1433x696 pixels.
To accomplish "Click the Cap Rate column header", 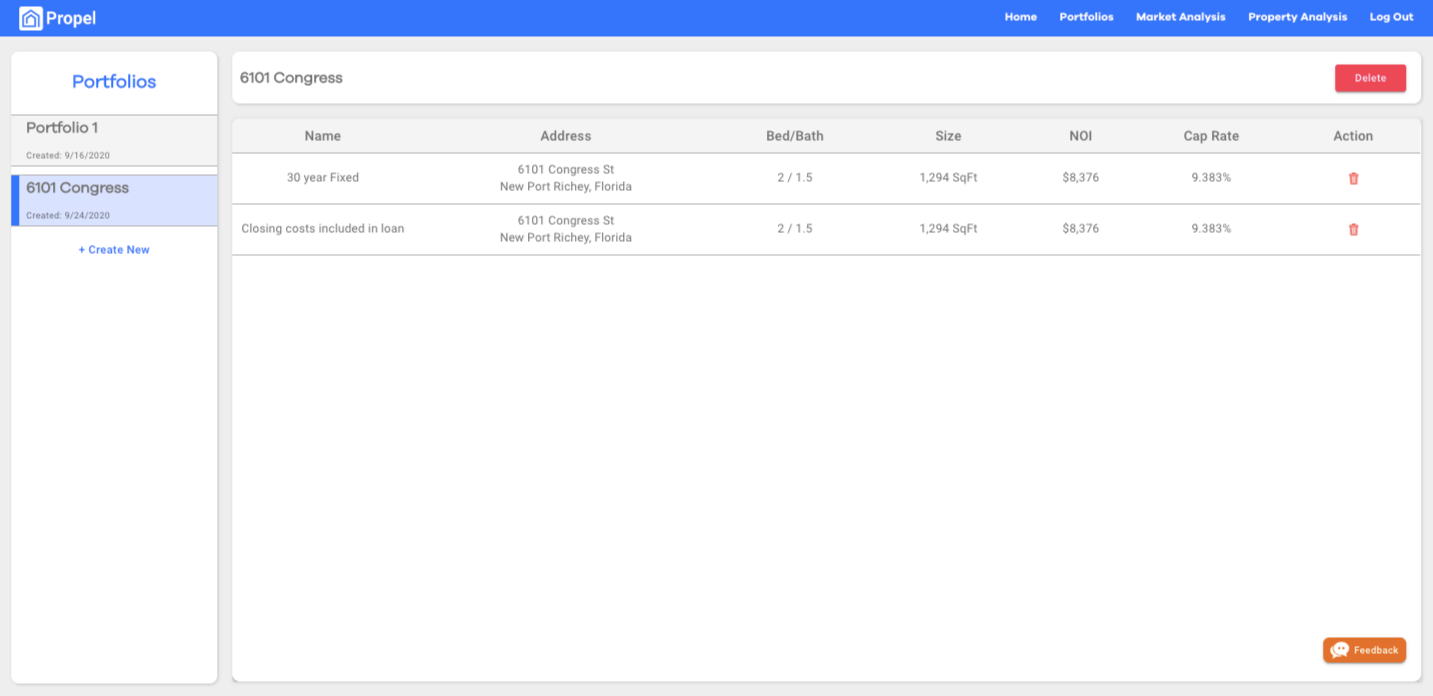I will tap(1211, 136).
